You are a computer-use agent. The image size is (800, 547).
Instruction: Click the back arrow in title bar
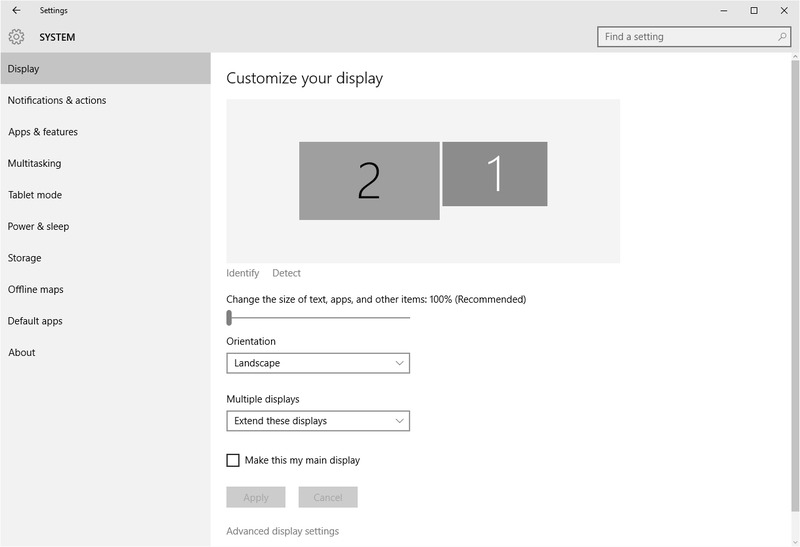tap(16, 10)
